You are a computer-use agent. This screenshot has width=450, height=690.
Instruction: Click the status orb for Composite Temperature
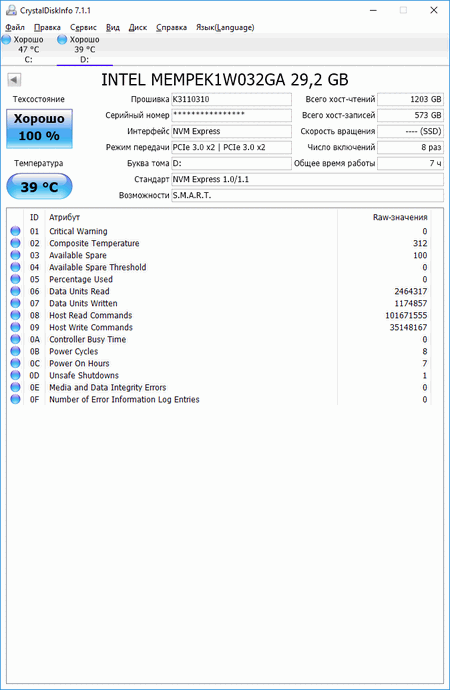coord(15,243)
